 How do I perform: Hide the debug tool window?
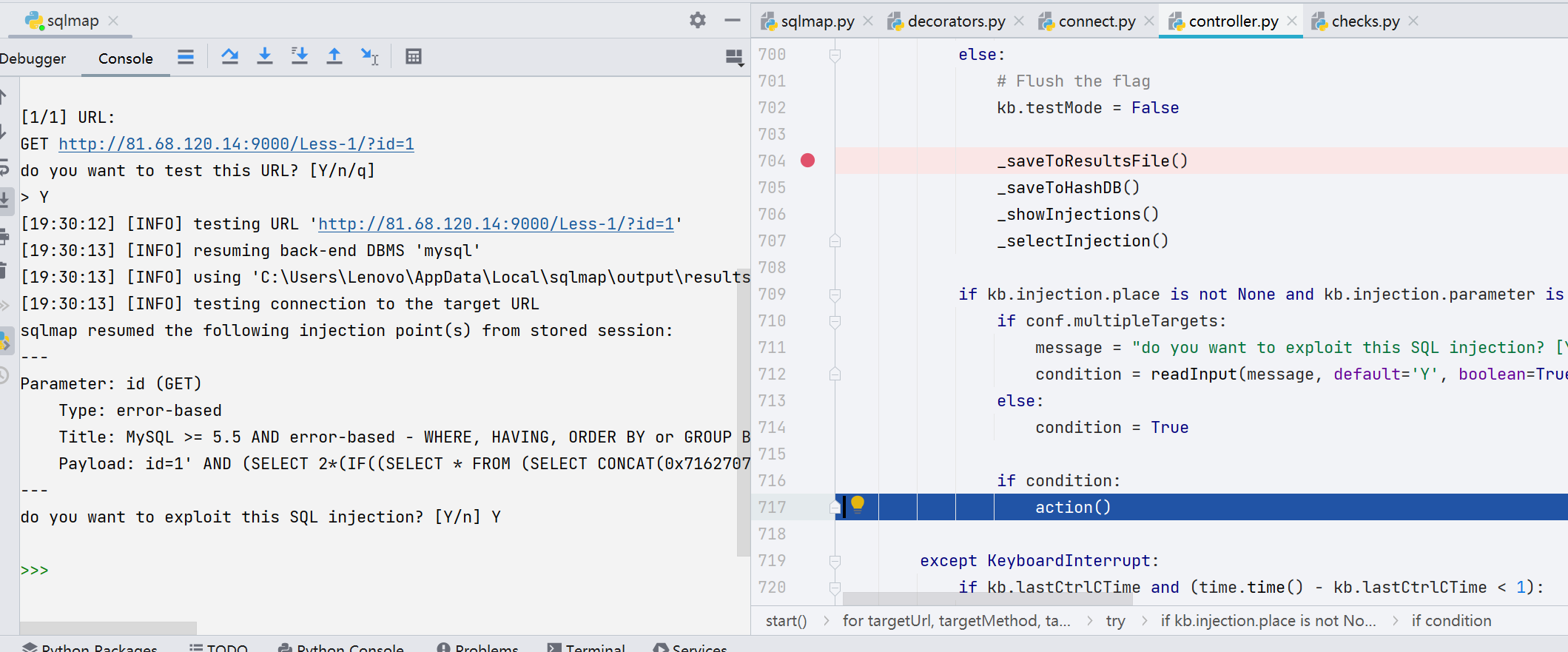point(733,20)
